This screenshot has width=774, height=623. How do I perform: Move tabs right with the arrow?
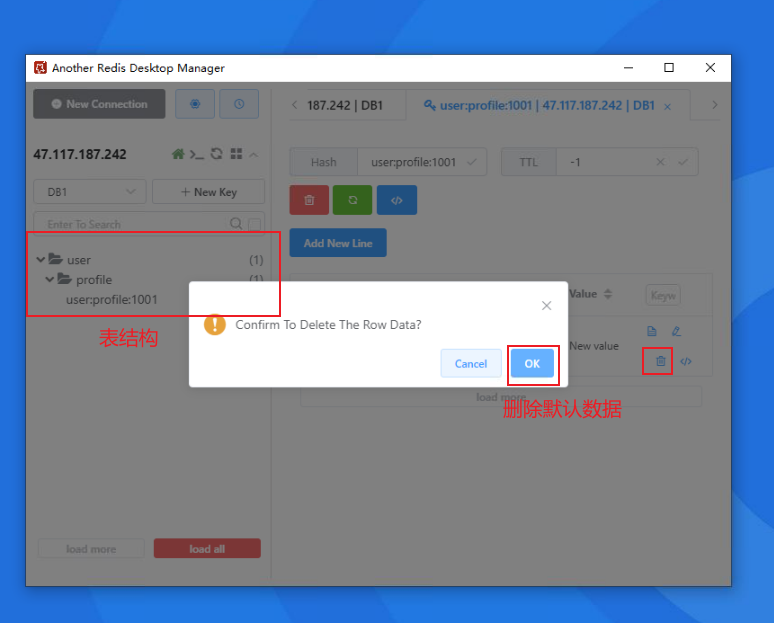(x=714, y=105)
